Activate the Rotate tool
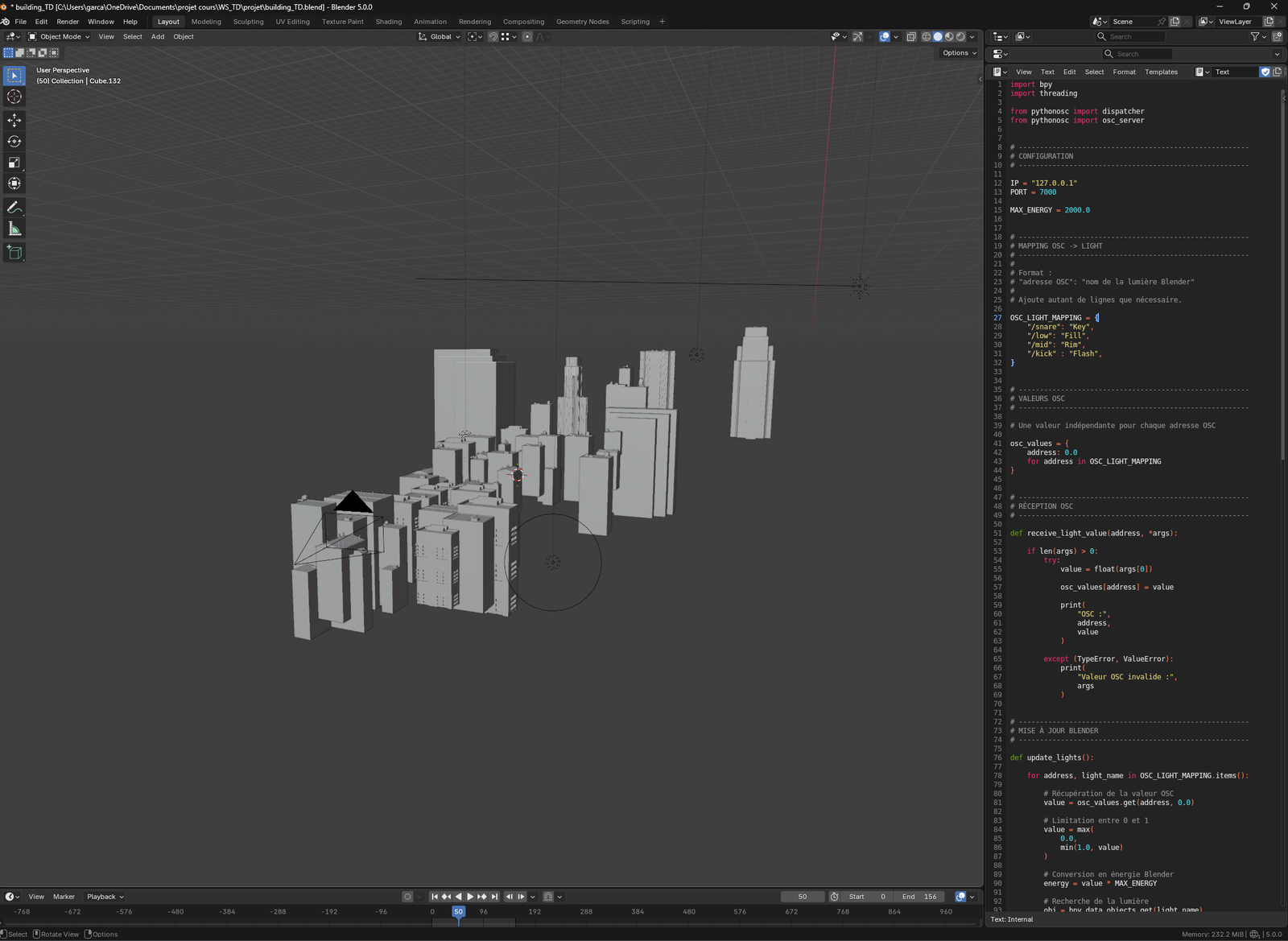Image resolution: width=1288 pixels, height=941 pixels. [14, 142]
